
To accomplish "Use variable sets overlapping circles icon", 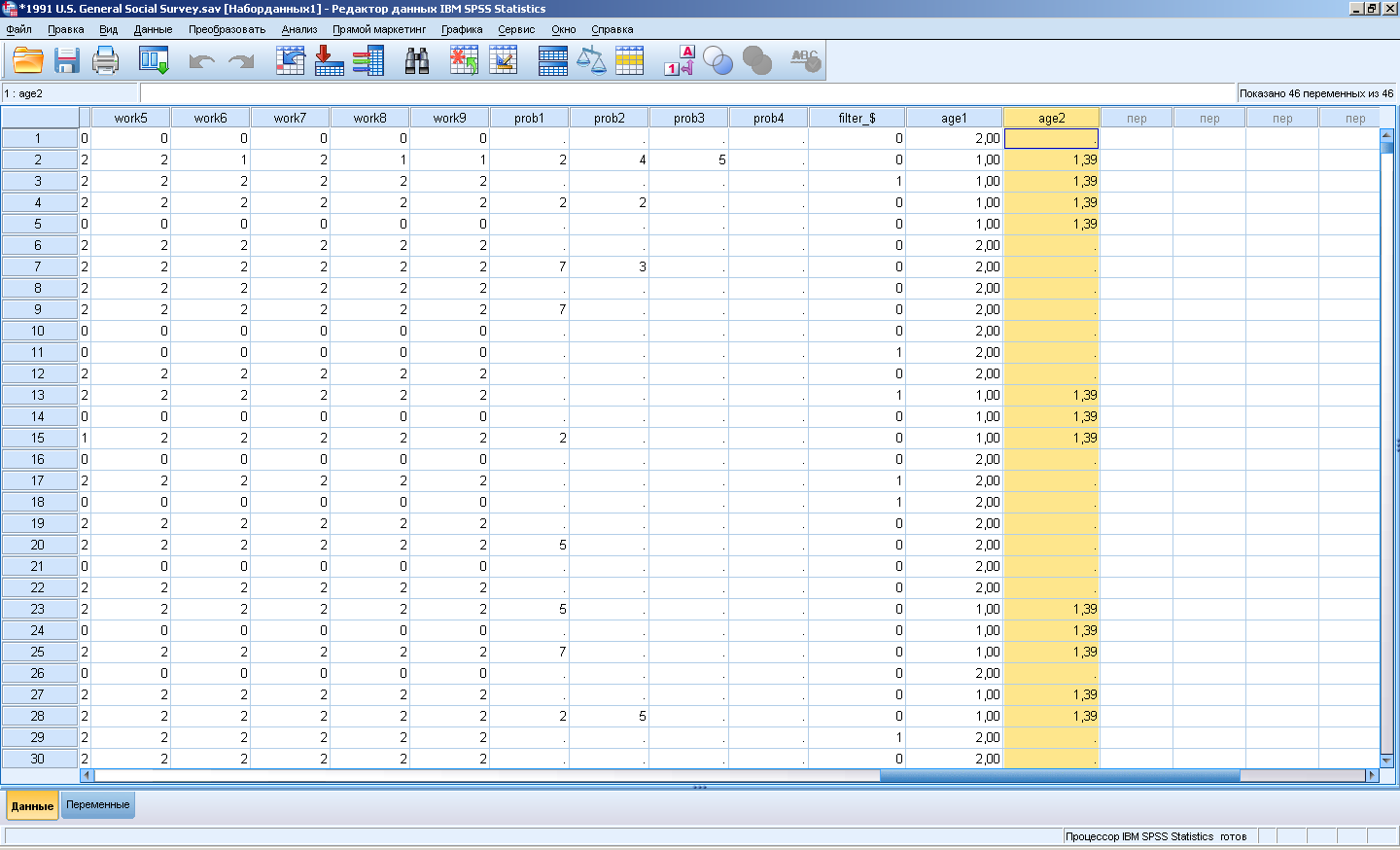I will (717, 61).
